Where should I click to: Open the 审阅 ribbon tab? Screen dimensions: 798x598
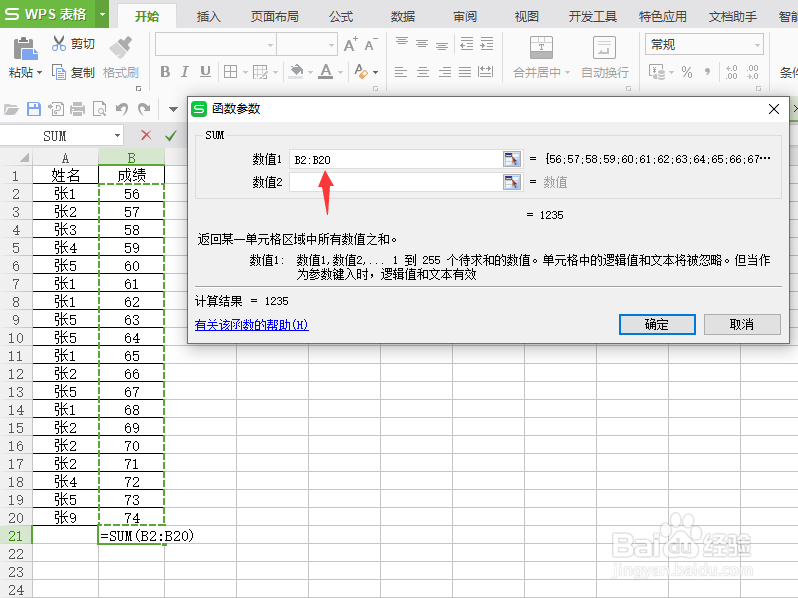tap(465, 16)
